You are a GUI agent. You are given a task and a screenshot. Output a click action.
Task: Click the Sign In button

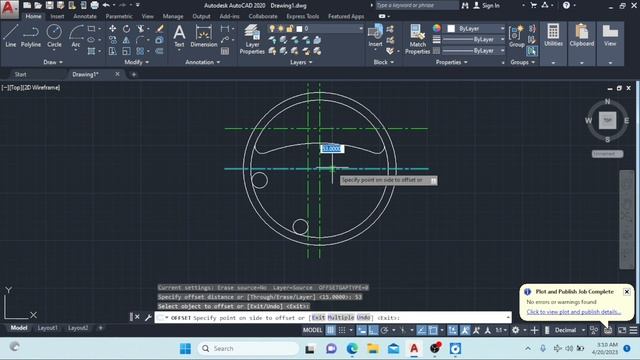[486, 5]
